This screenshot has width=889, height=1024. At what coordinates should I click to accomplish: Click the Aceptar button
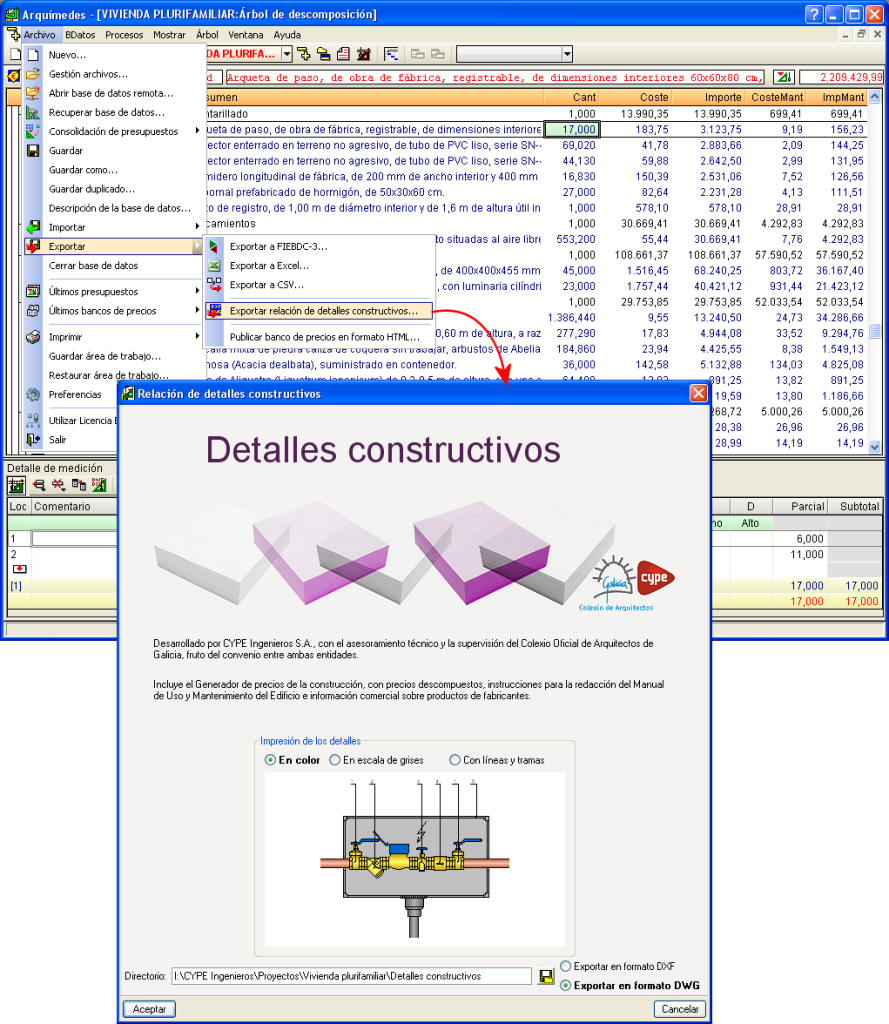point(149,1009)
